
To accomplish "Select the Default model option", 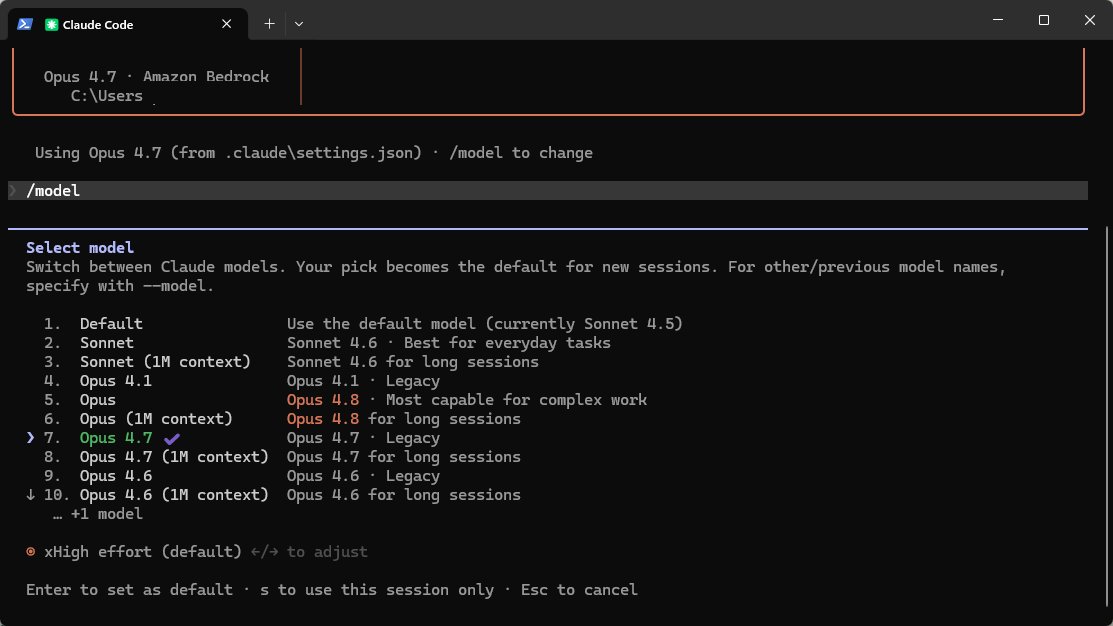I will point(111,324).
